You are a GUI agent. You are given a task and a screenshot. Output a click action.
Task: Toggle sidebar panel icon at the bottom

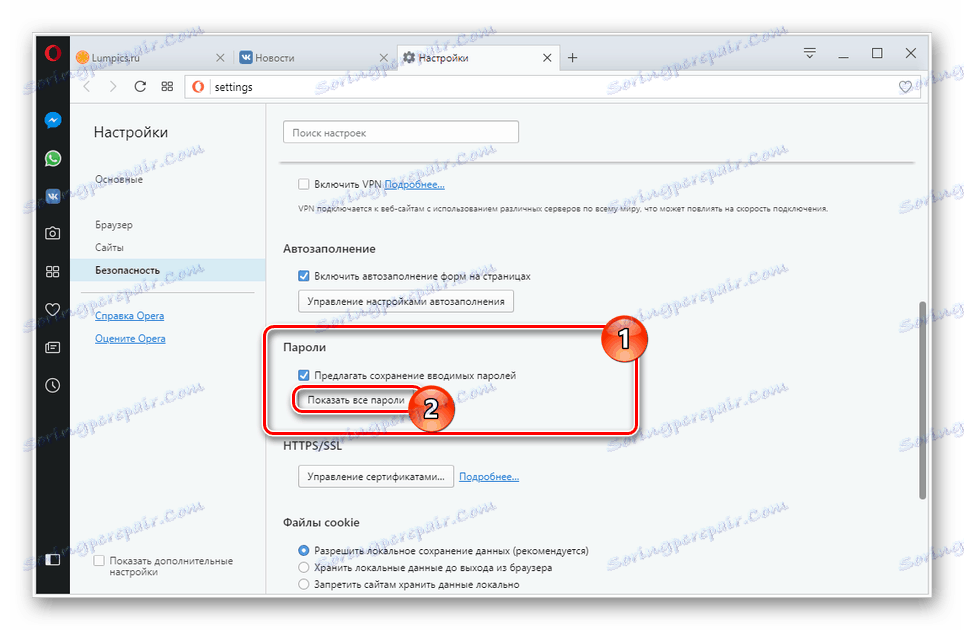click(53, 559)
